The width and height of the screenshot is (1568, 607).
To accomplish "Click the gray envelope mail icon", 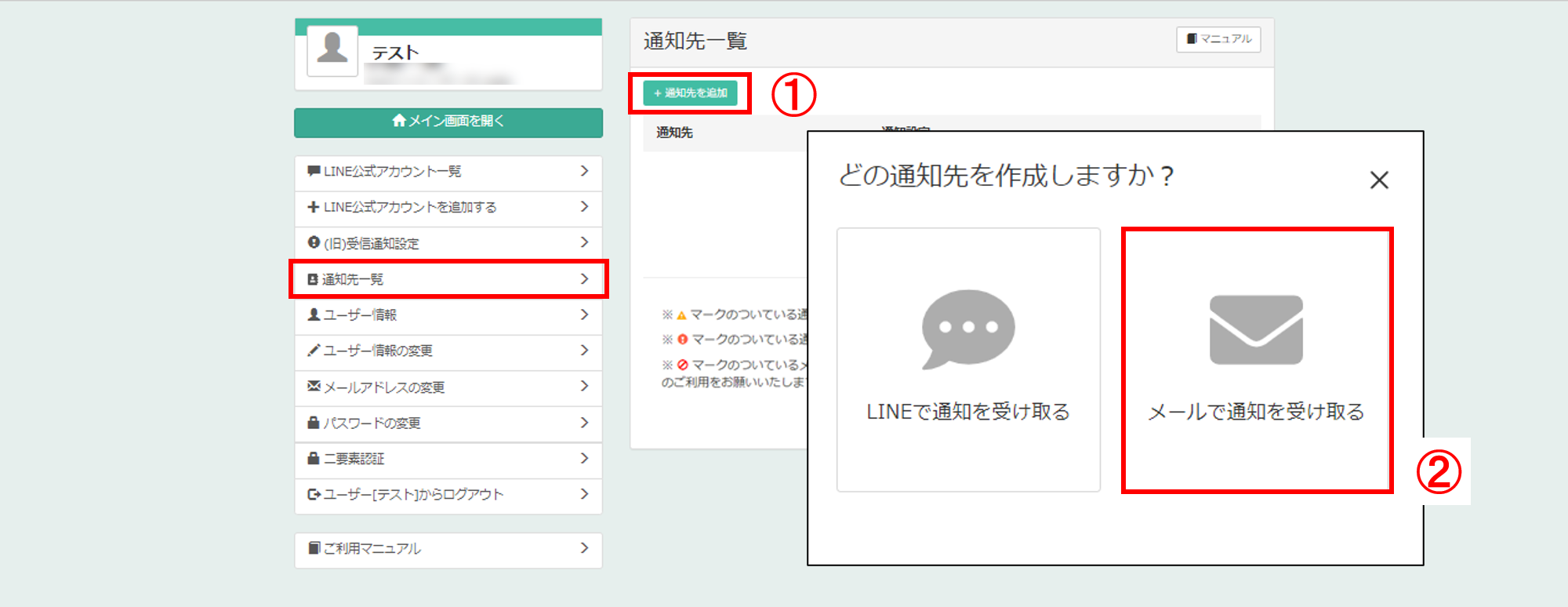I will pos(1256,329).
